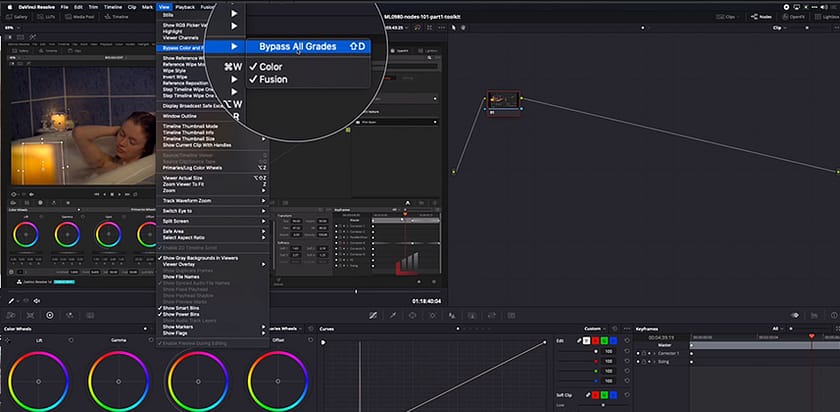Choose Bypass All Grades from the submenu

click(308, 47)
